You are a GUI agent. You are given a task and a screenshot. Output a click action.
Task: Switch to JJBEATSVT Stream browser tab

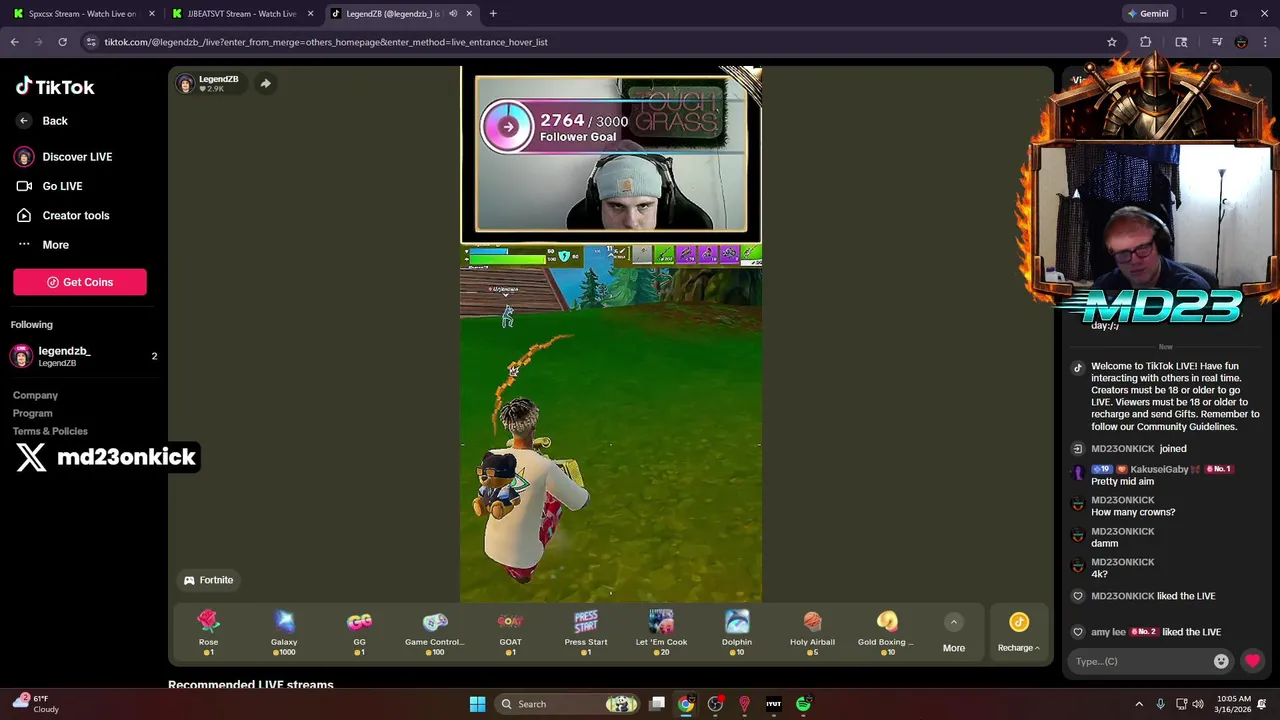[x=241, y=14]
